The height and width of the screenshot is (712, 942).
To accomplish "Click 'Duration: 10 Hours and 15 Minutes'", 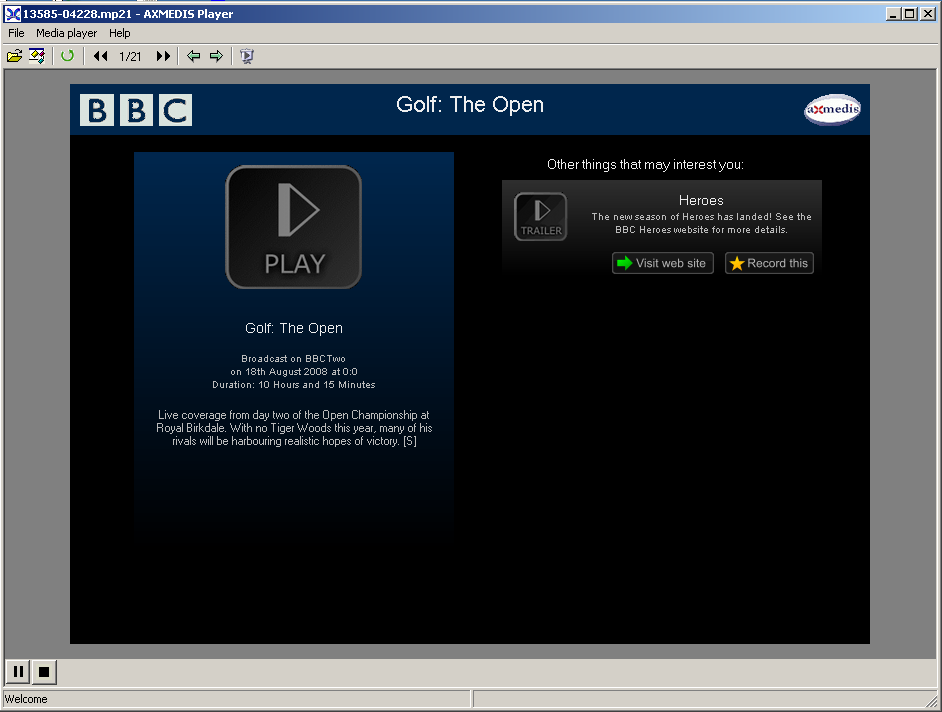I will 294,385.
